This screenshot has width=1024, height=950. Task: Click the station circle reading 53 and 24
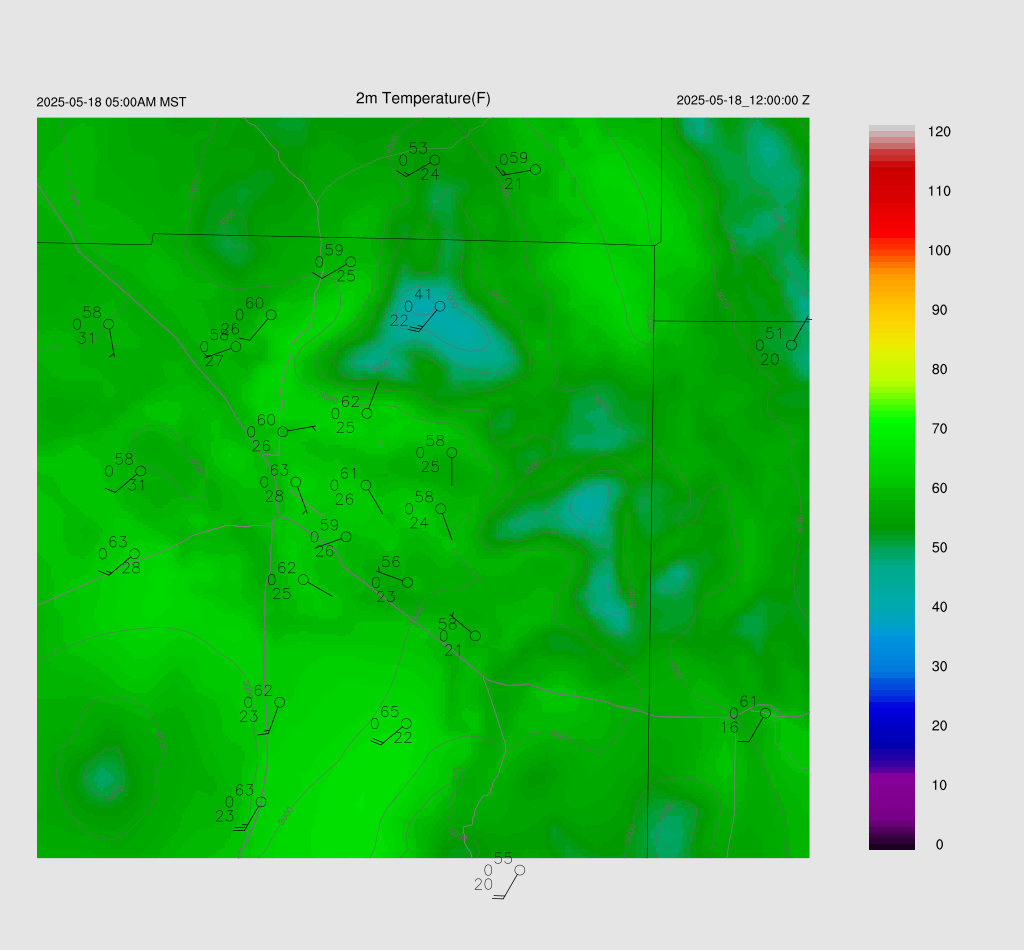pyautogui.click(x=435, y=160)
